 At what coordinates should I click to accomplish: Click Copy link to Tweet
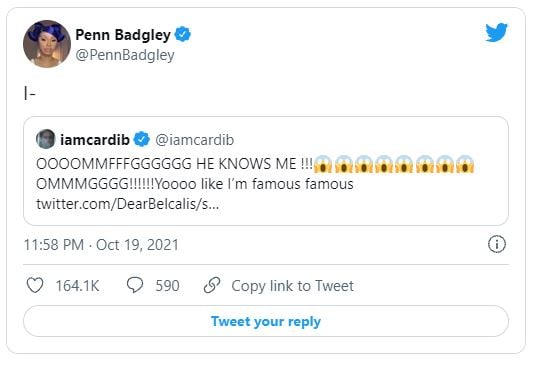point(292,286)
